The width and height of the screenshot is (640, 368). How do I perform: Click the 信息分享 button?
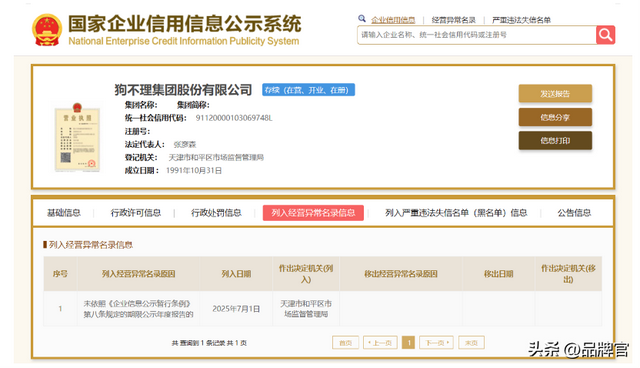point(555,117)
